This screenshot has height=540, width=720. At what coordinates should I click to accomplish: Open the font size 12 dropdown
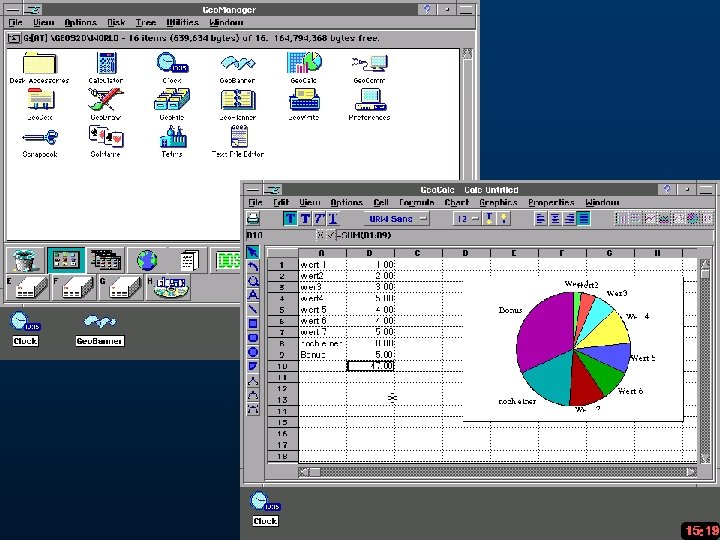point(467,219)
